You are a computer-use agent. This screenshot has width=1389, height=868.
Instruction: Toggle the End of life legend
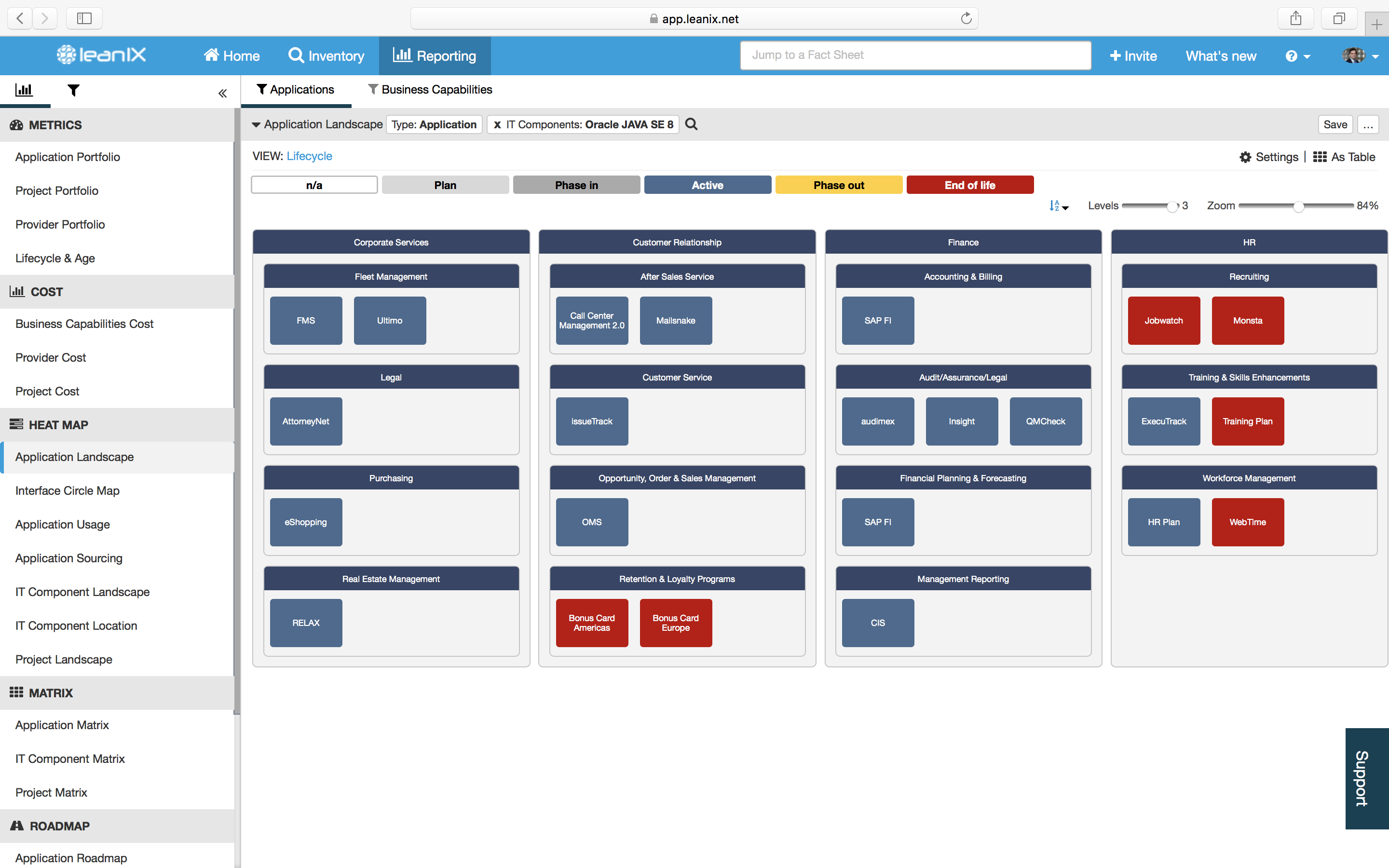click(x=970, y=185)
